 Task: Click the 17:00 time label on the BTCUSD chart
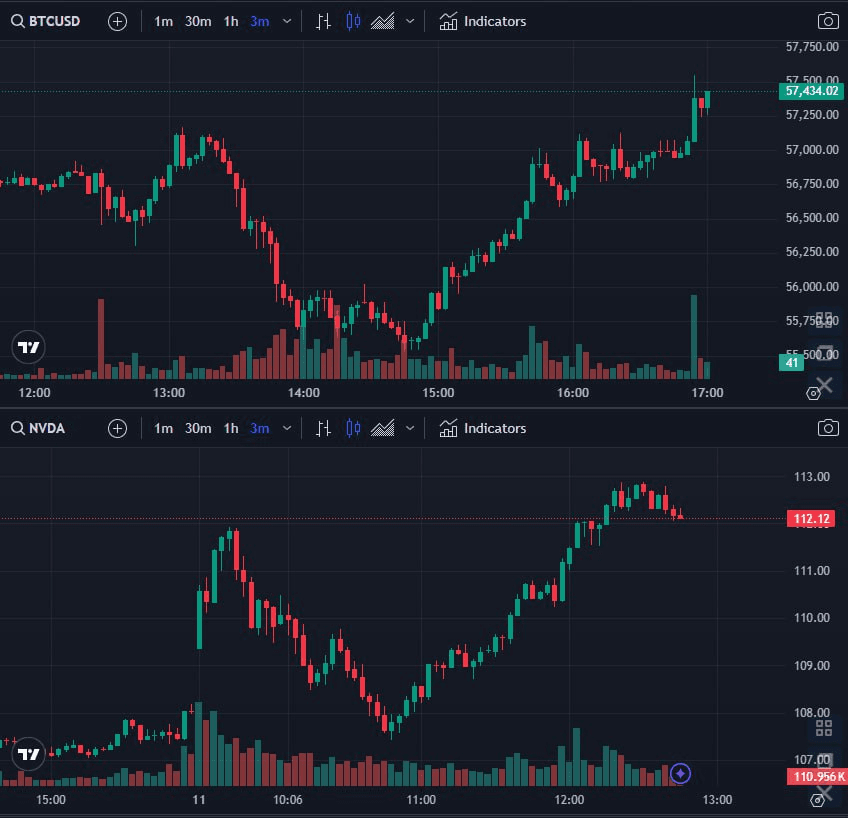(x=707, y=393)
